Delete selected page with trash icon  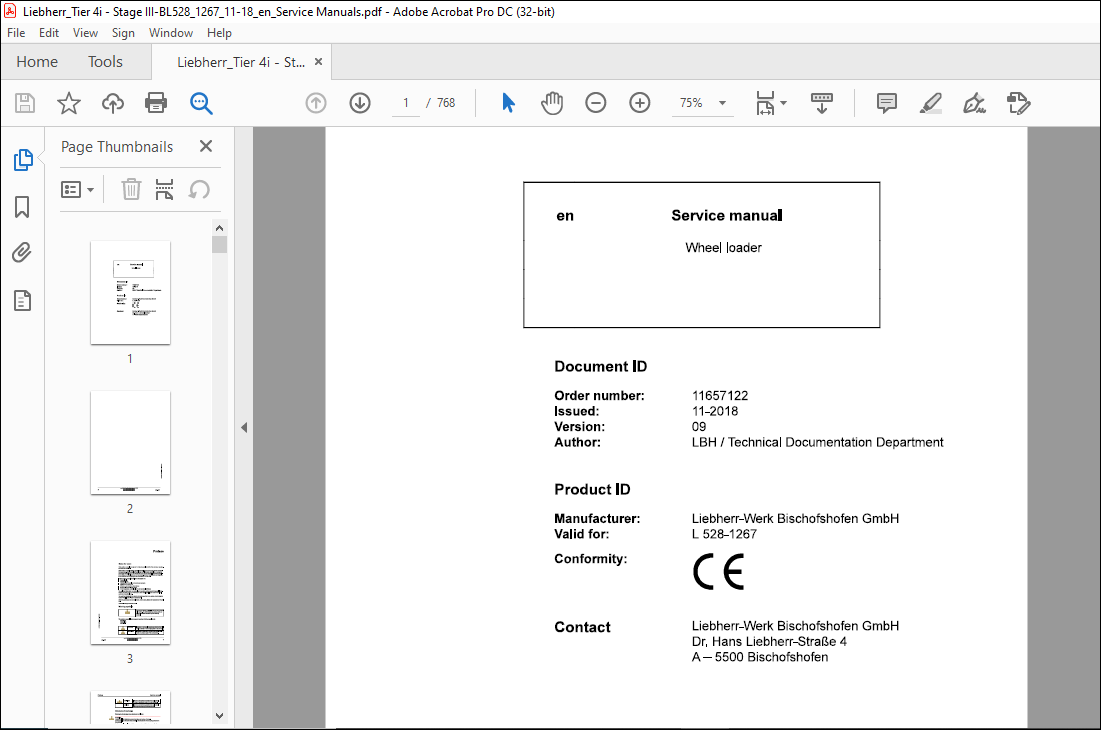[131, 190]
